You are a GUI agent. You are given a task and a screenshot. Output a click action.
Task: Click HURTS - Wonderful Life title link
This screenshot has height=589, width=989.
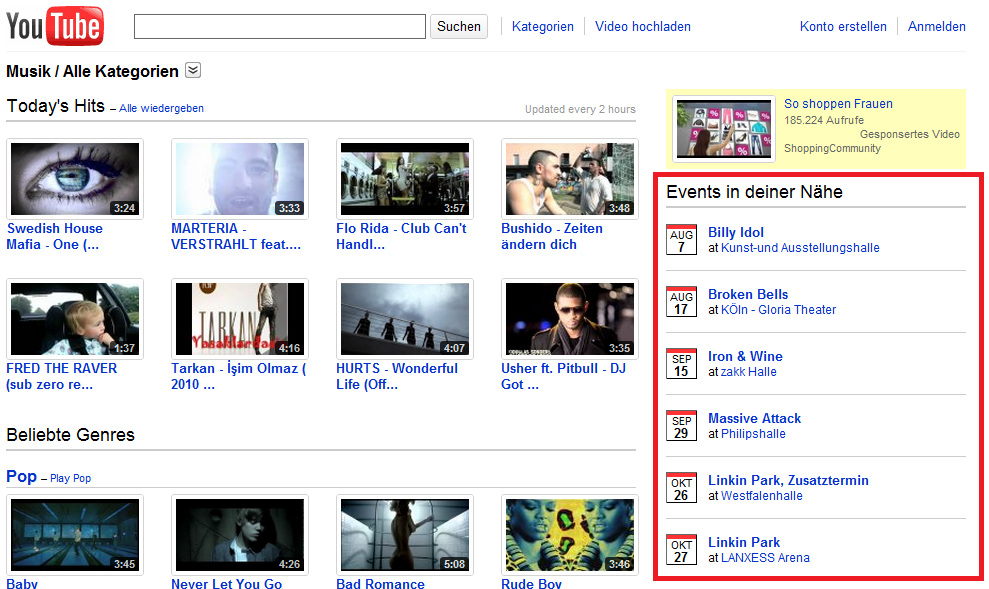pyautogui.click(x=397, y=376)
